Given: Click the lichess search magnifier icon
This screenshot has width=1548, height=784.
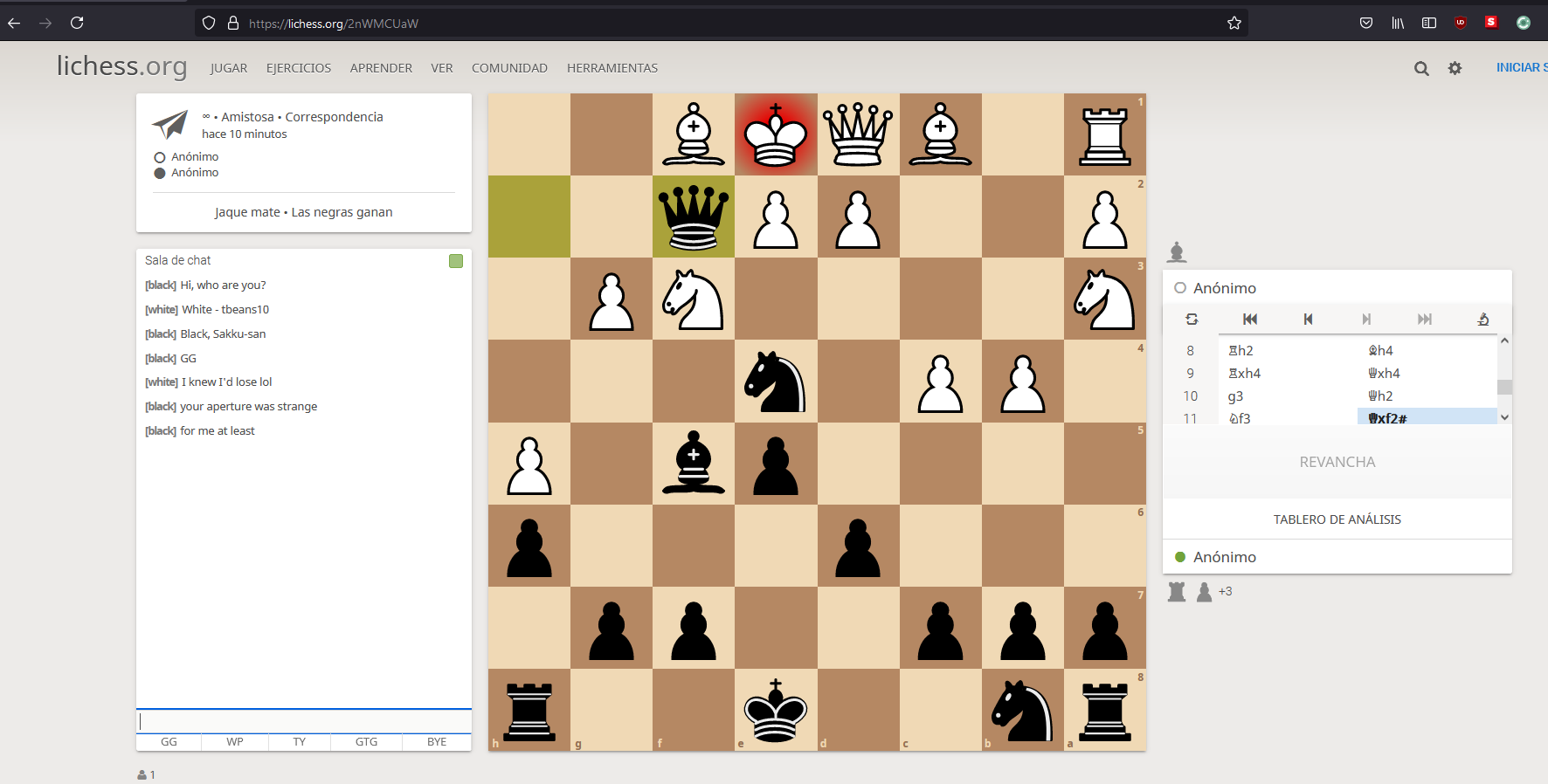Looking at the screenshot, I should (1421, 68).
